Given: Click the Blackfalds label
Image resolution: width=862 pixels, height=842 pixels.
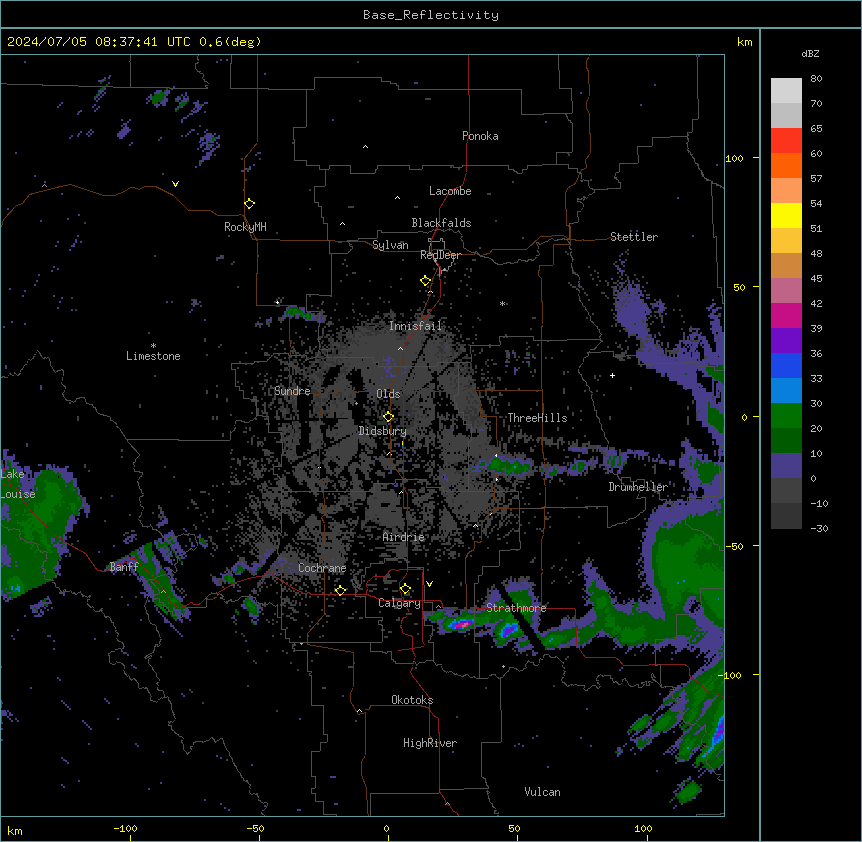Looking at the screenshot, I should pos(441,223).
